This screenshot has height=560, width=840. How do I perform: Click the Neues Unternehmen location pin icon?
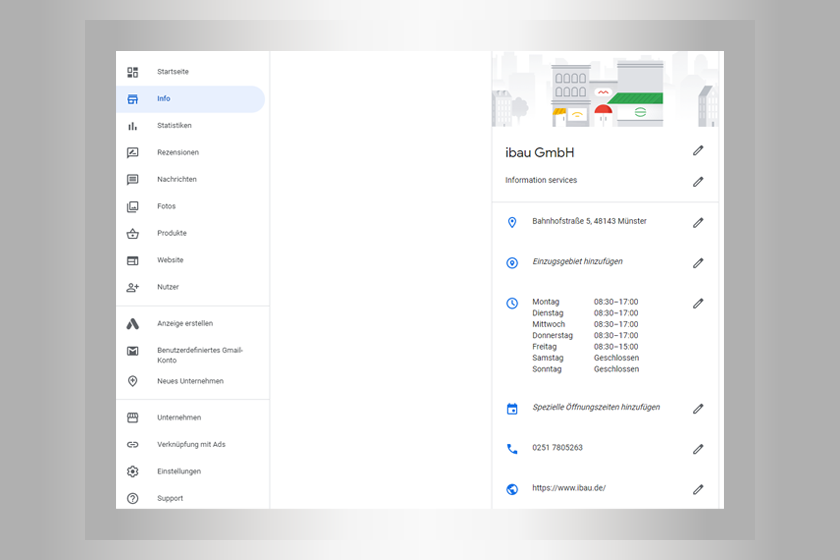coord(132,381)
